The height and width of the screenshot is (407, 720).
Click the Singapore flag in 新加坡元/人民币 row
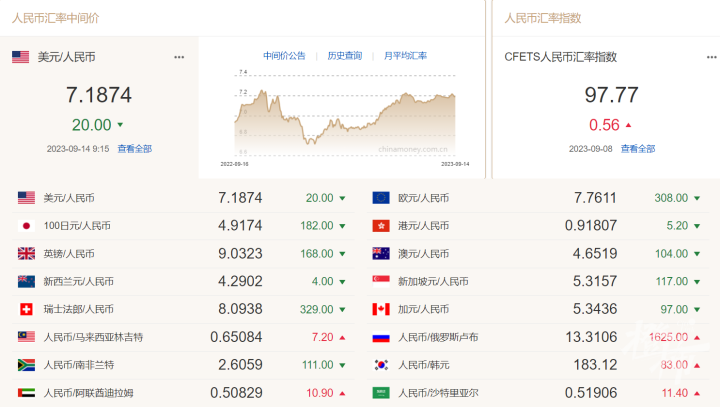[x=380, y=282]
